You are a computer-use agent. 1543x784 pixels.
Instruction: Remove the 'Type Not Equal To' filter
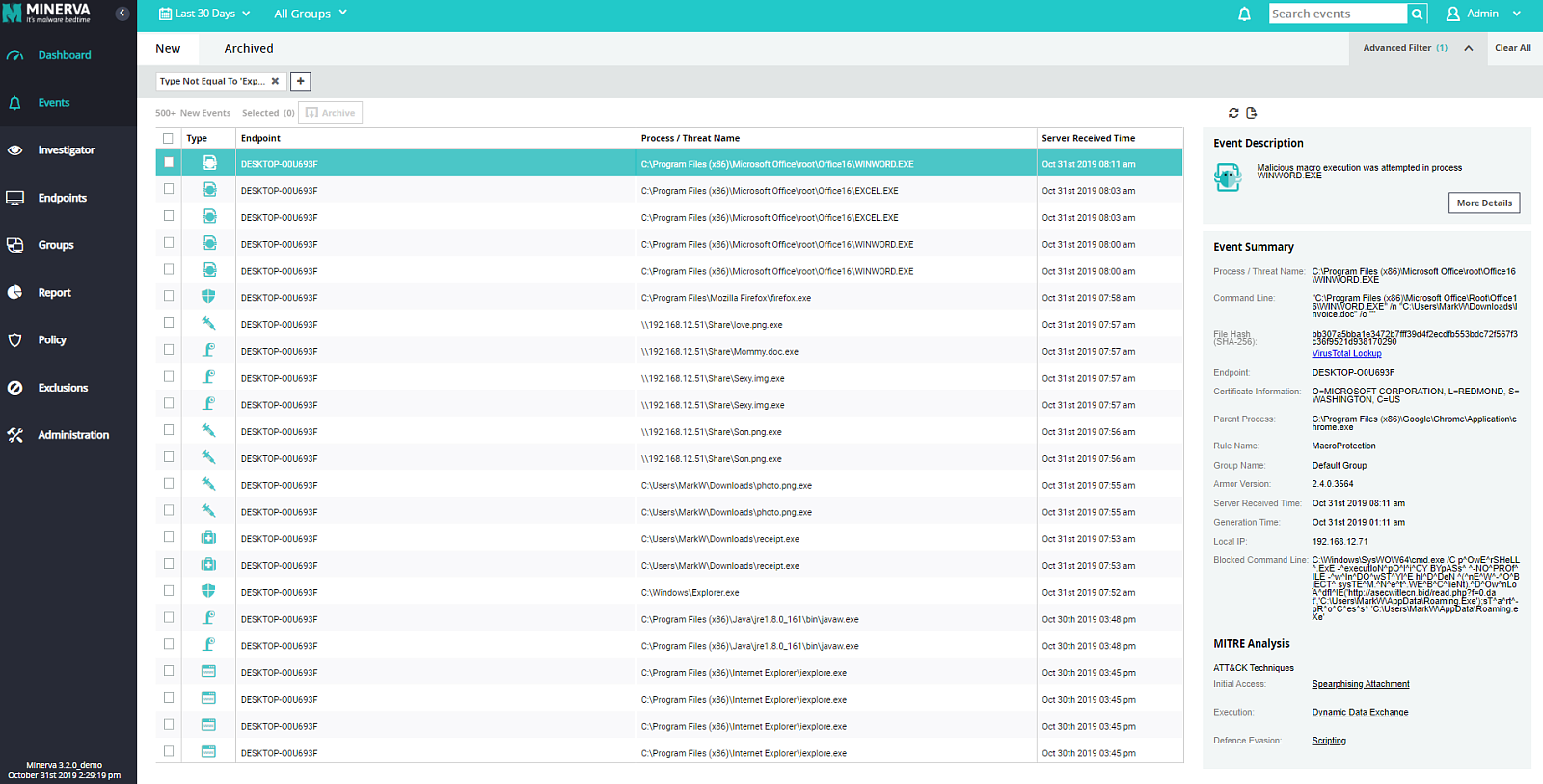[275, 82]
